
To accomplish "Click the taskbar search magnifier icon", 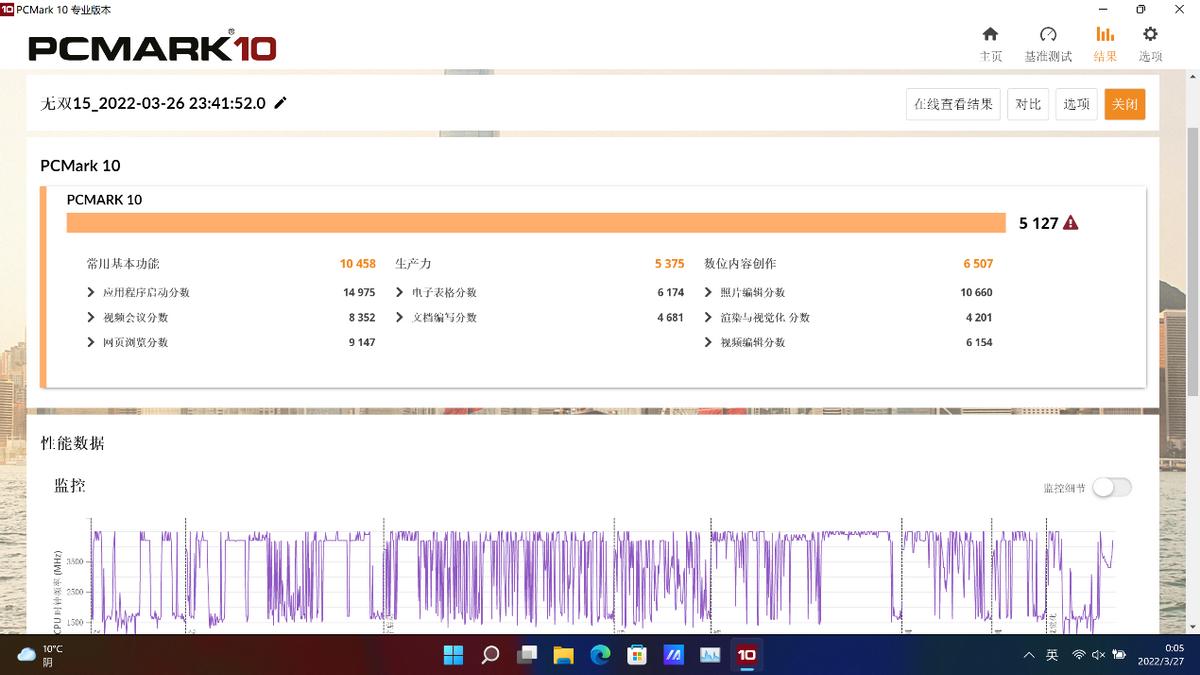I will pos(490,655).
